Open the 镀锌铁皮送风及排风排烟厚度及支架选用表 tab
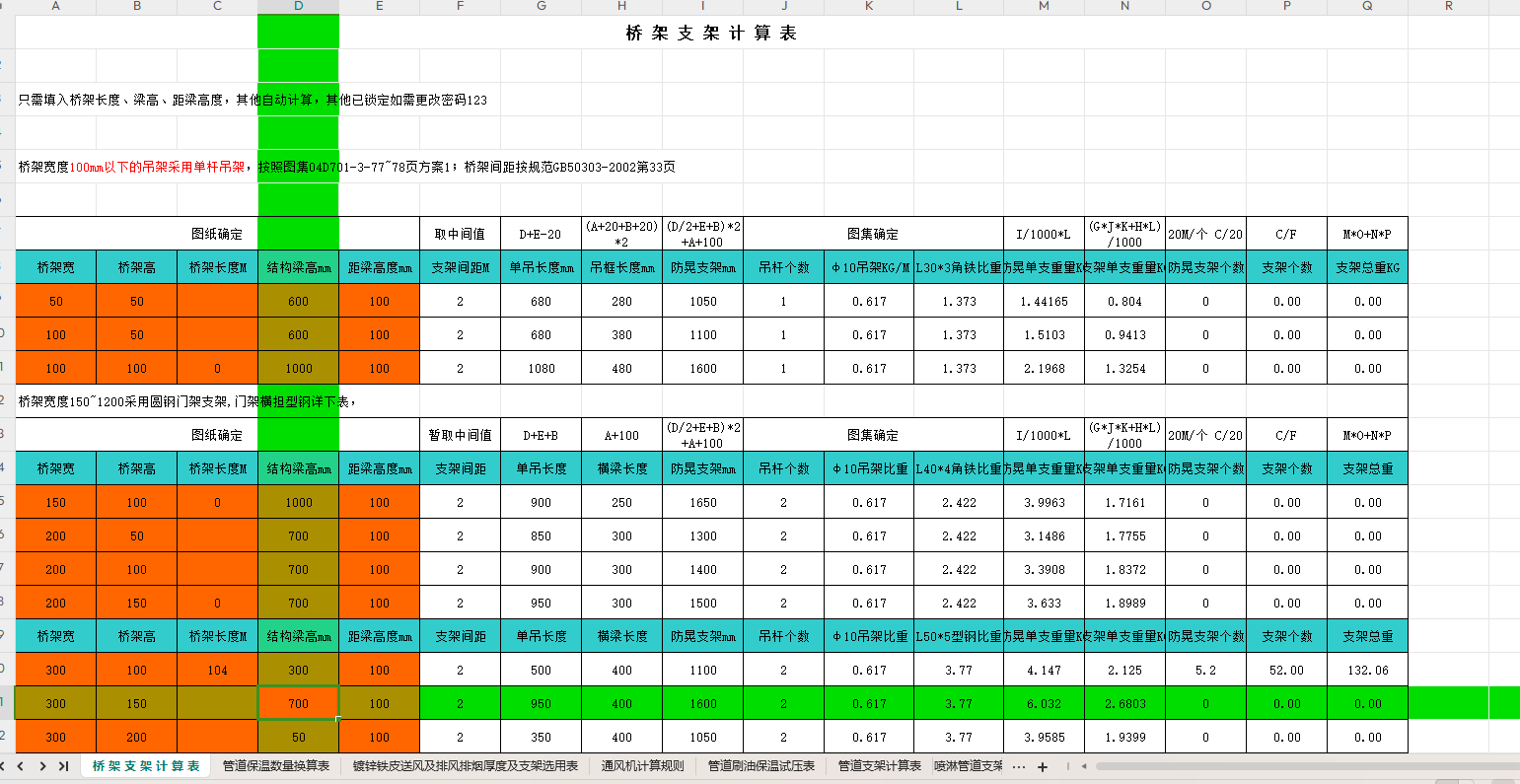Screen dimensions: 1520x784 466,766
